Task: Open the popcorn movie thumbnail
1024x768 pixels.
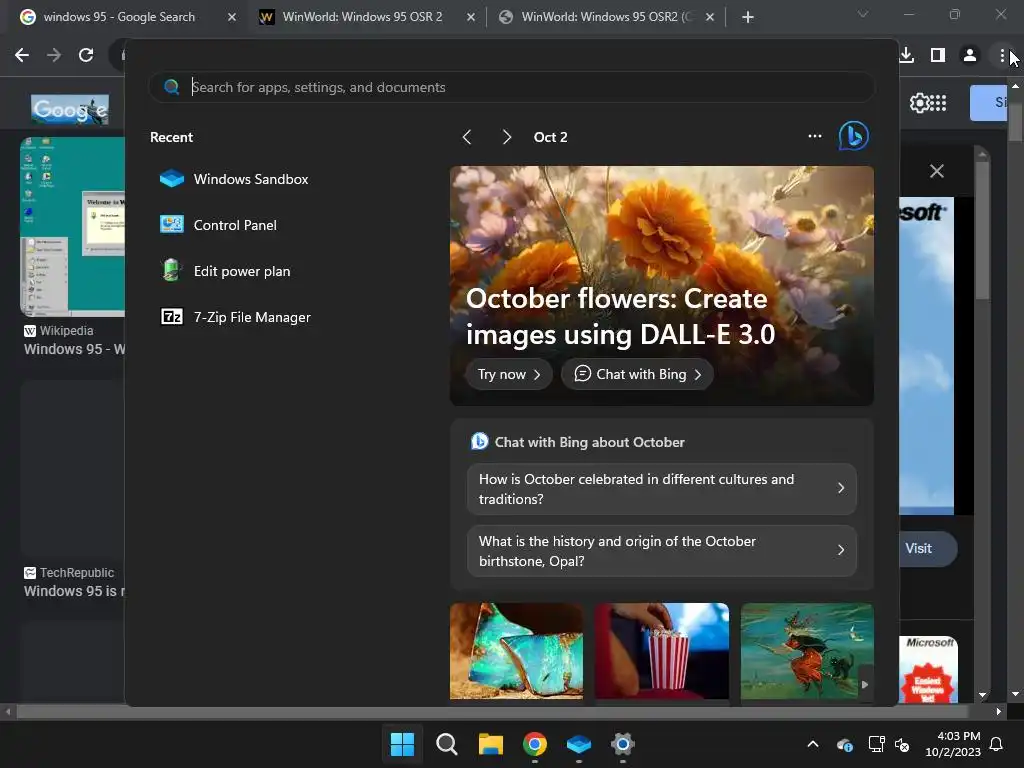Action: click(662, 651)
